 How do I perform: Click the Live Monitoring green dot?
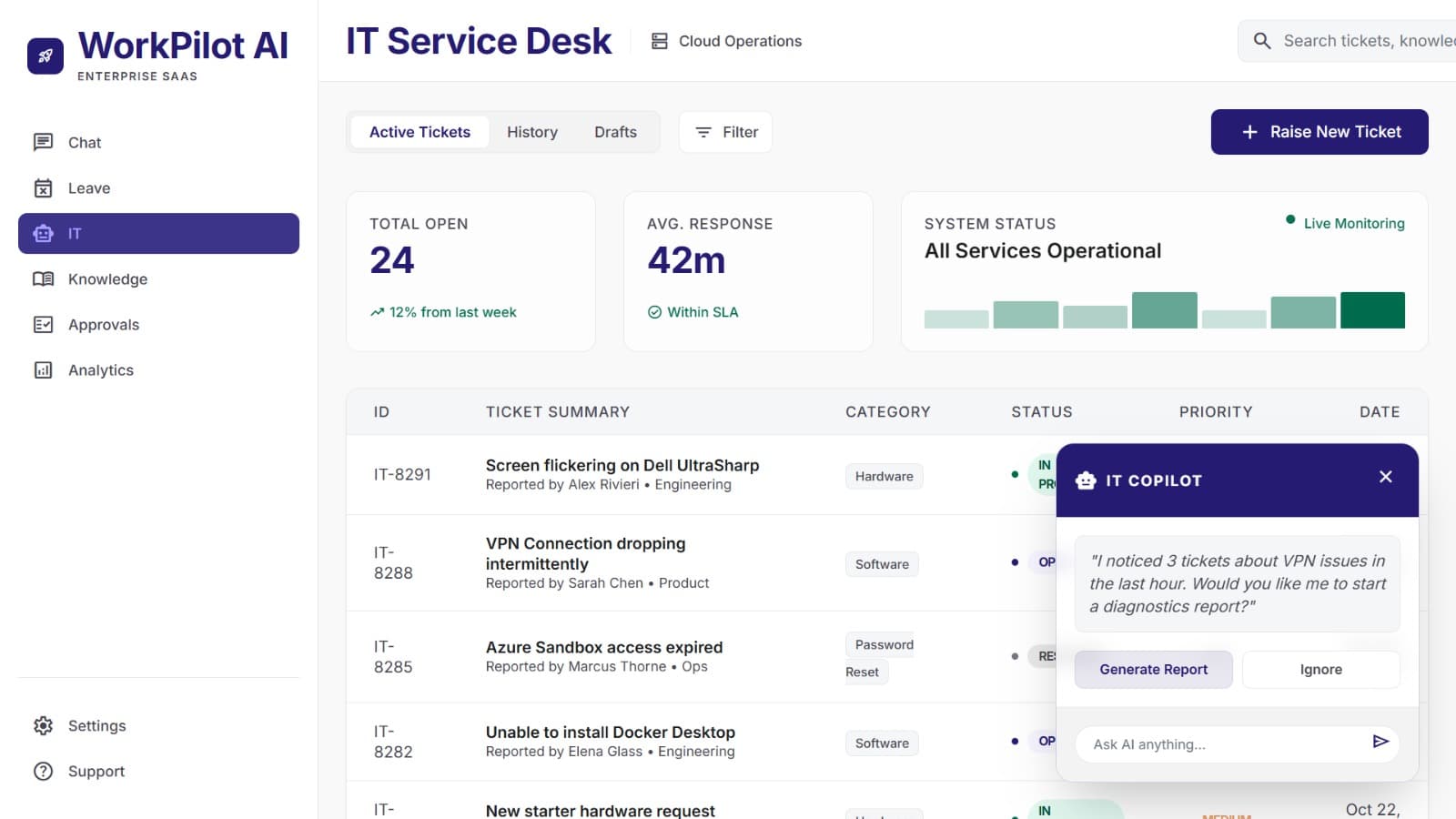click(1290, 219)
